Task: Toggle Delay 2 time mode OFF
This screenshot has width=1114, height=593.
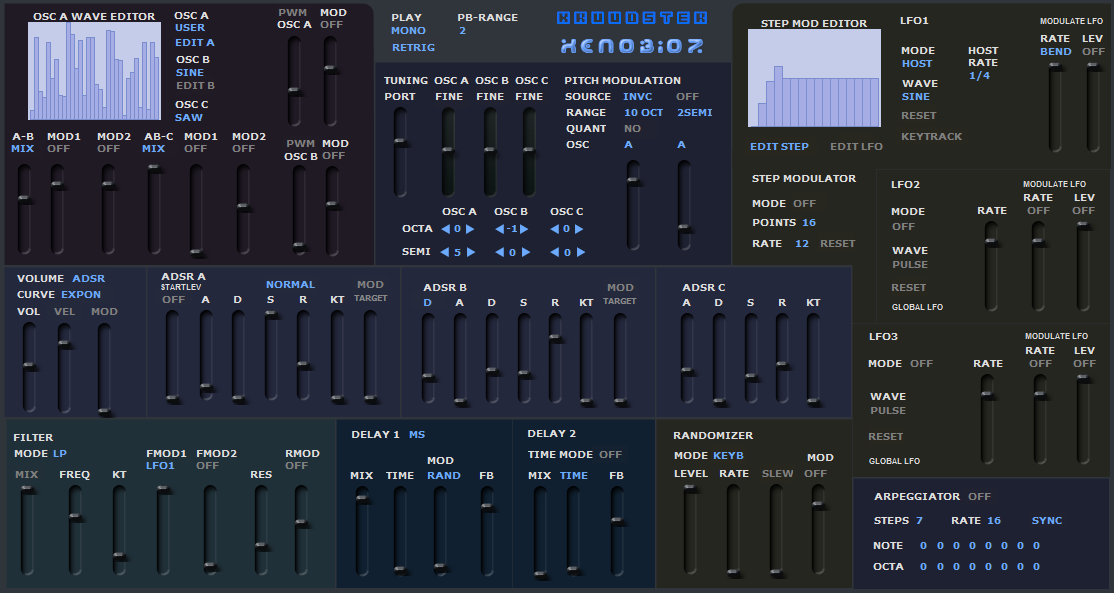Action: 610,455
